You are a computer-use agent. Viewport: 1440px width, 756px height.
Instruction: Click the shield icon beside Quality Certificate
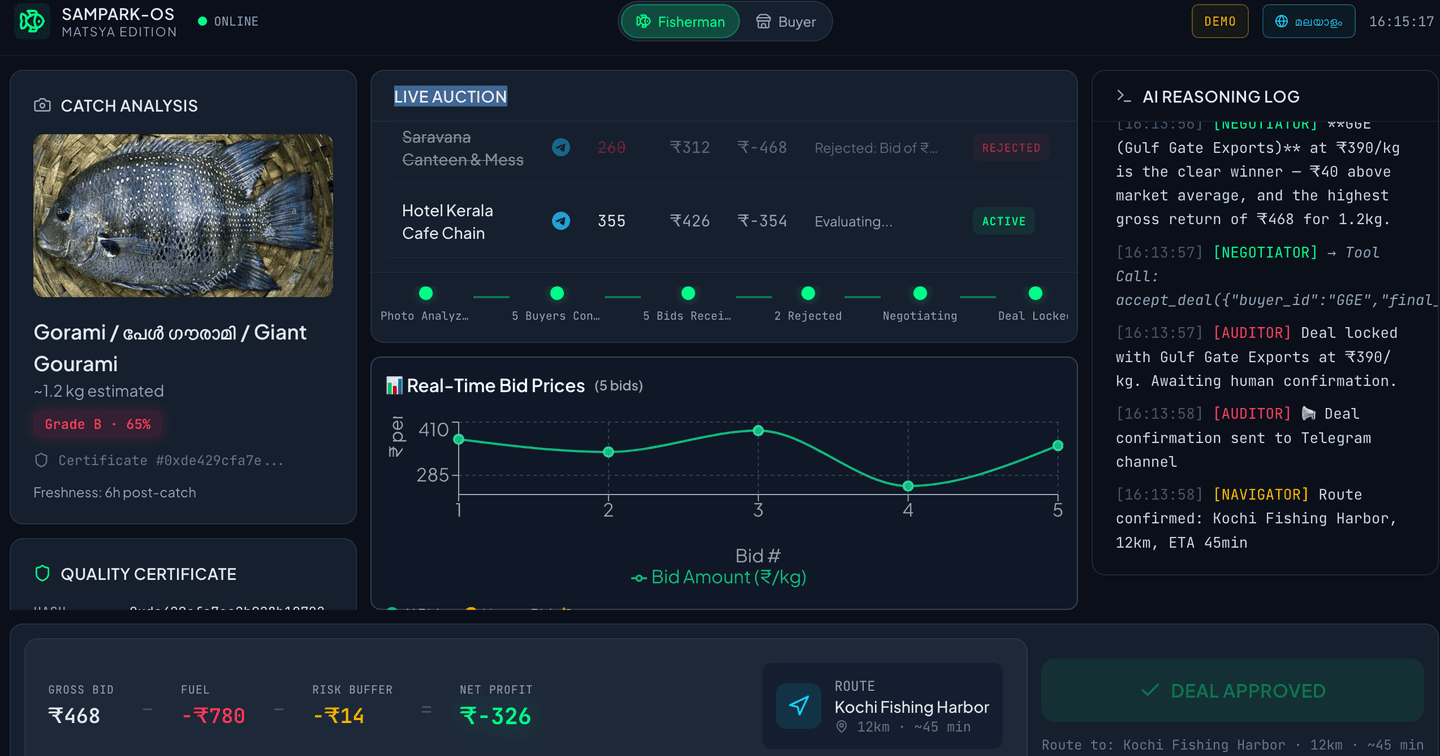42,574
